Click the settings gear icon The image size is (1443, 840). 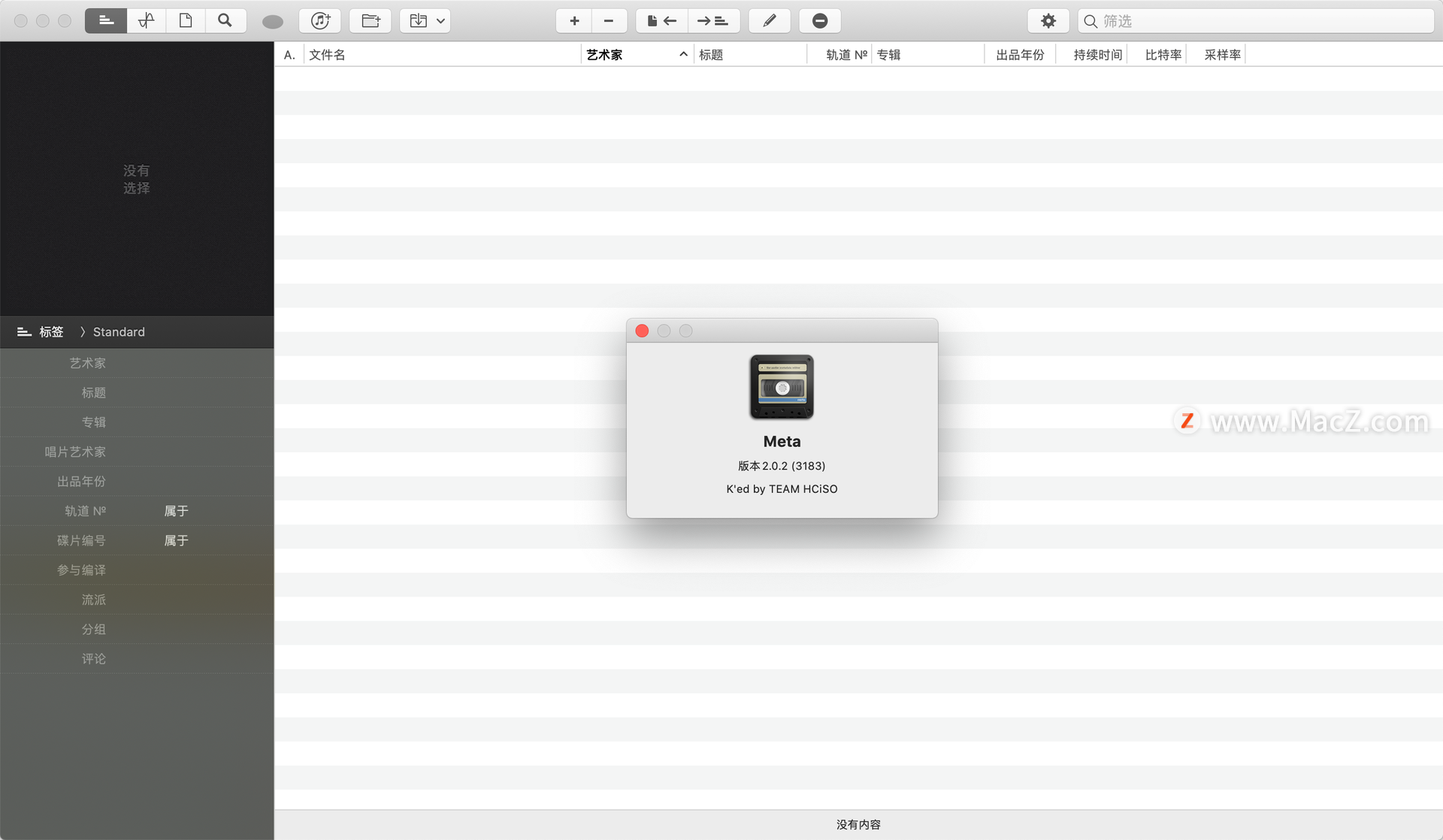(x=1049, y=21)
